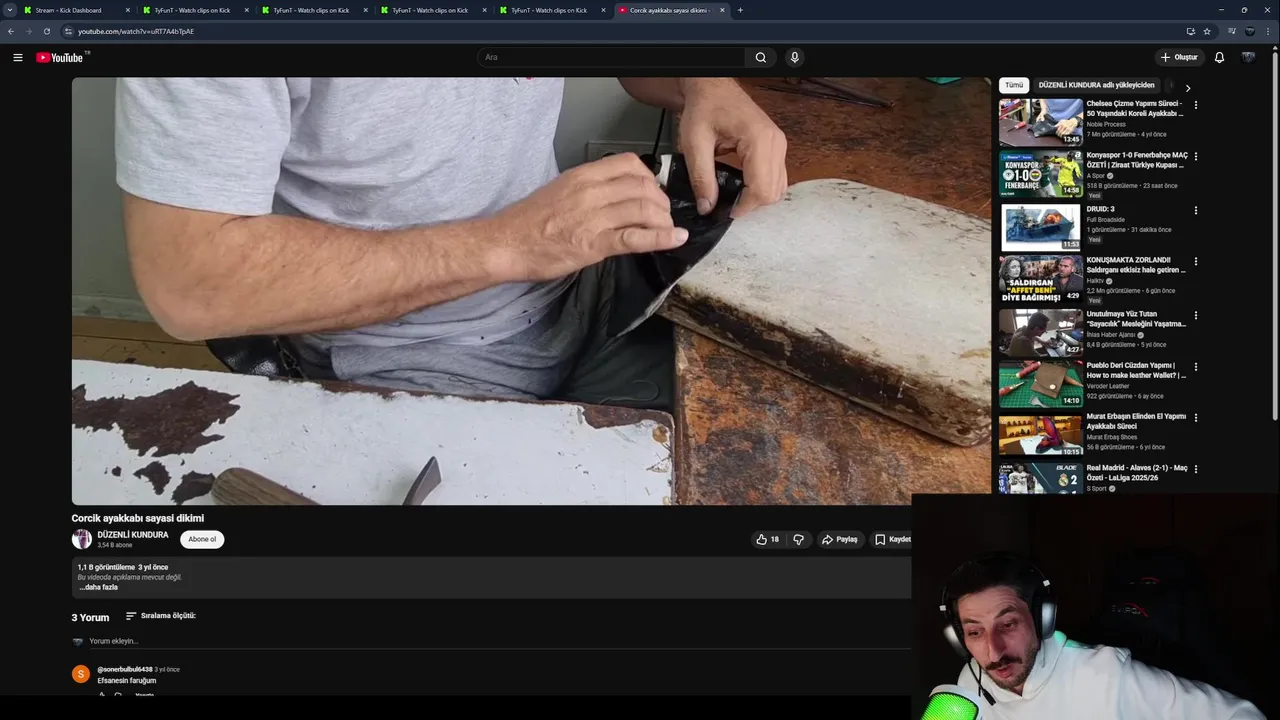Image resolution: width=1280 pixels, height=720 pixels.
Task: Open the Sıralama ölçütü sort dropdown
Action: pos(160,616)
